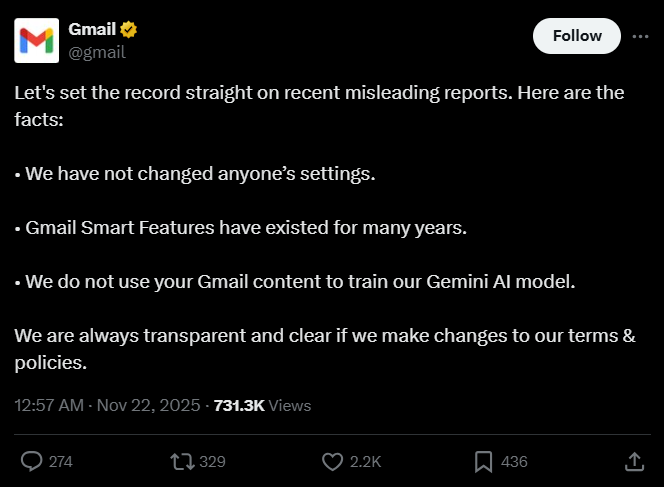Like the post with heart icon
The width and height of the screenshot is (664, 487).
click(333, 461)
